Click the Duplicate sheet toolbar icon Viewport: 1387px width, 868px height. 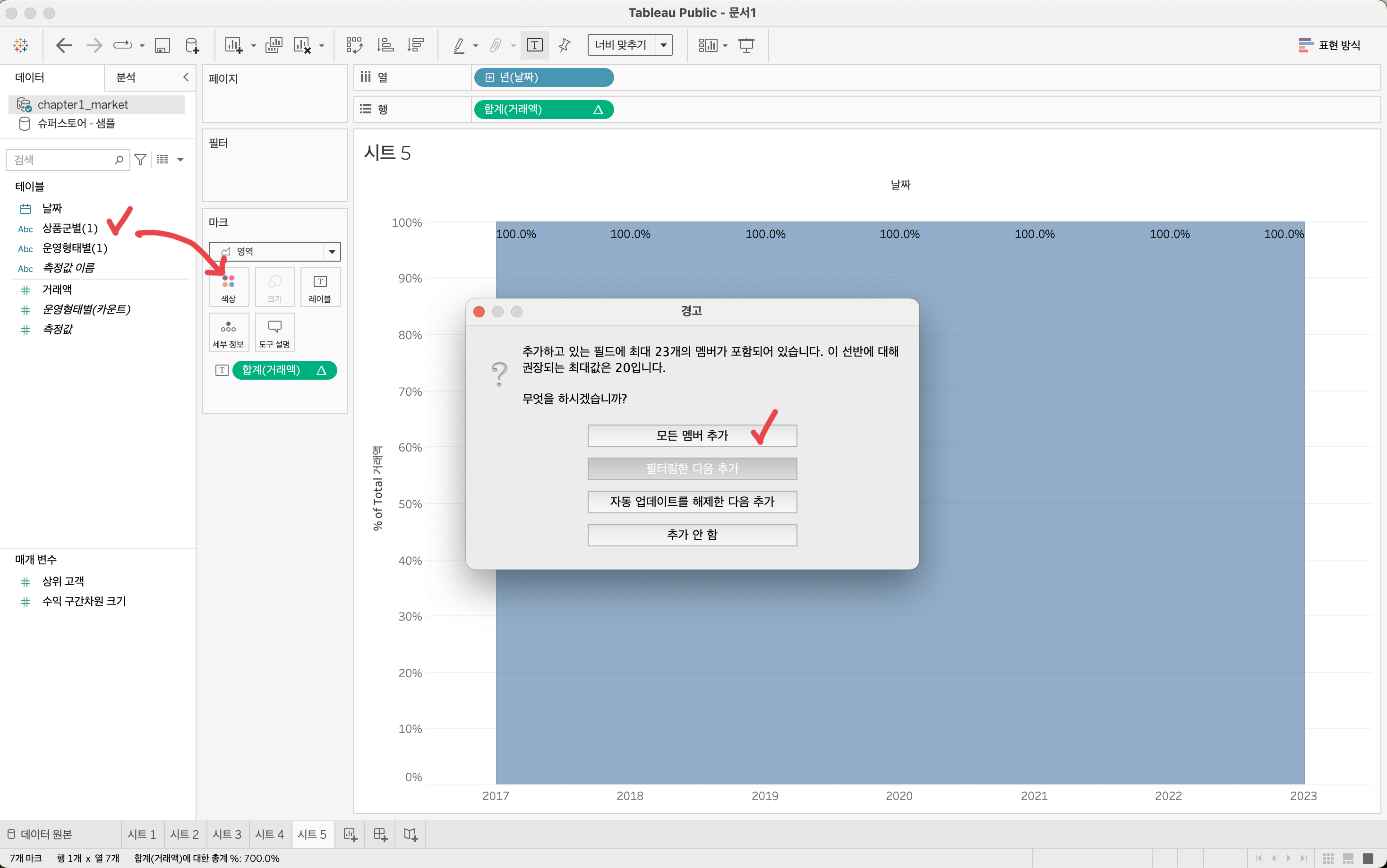coord(274,45)
